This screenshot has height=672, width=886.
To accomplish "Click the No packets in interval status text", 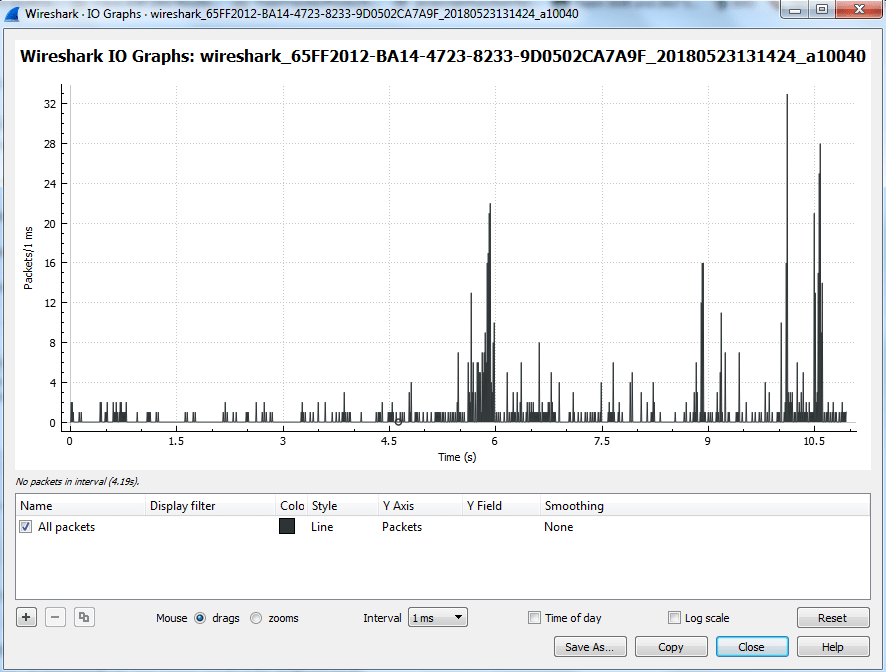I will tap(77, 482).
